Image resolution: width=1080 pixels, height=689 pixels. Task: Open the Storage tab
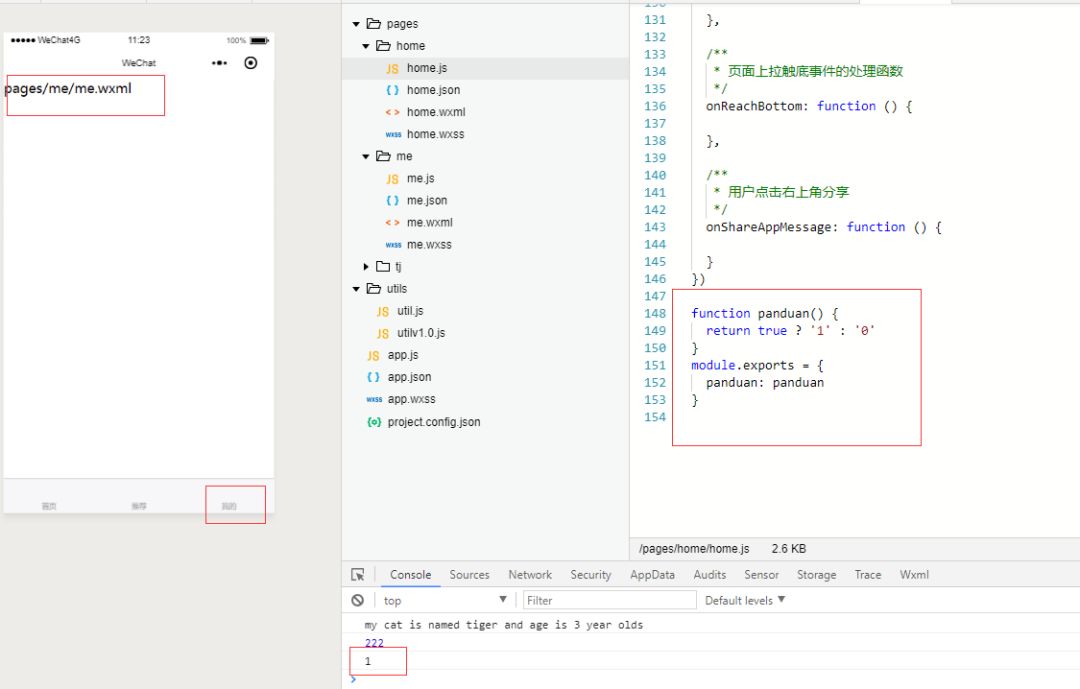pos(816,575)
